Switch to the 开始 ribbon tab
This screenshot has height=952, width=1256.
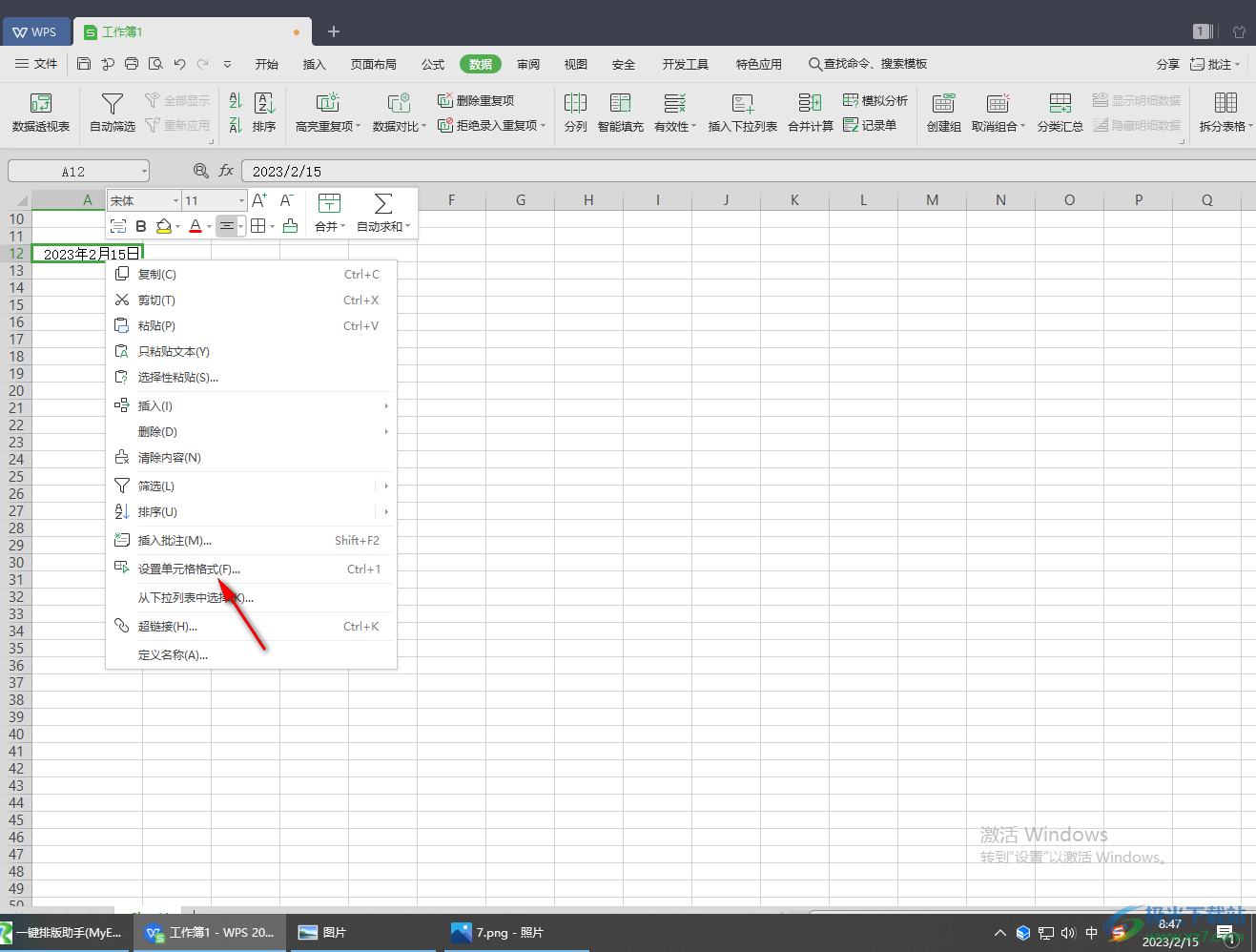pos(267,64)
